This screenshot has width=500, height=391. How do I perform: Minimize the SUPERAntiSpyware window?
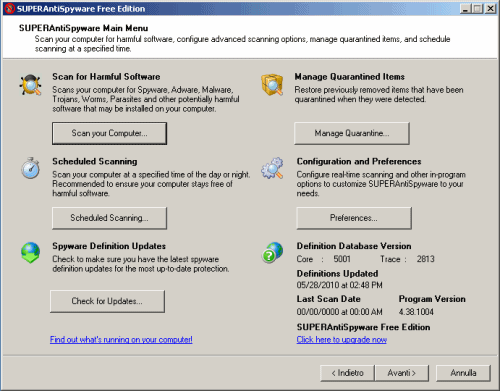(465, 9)
